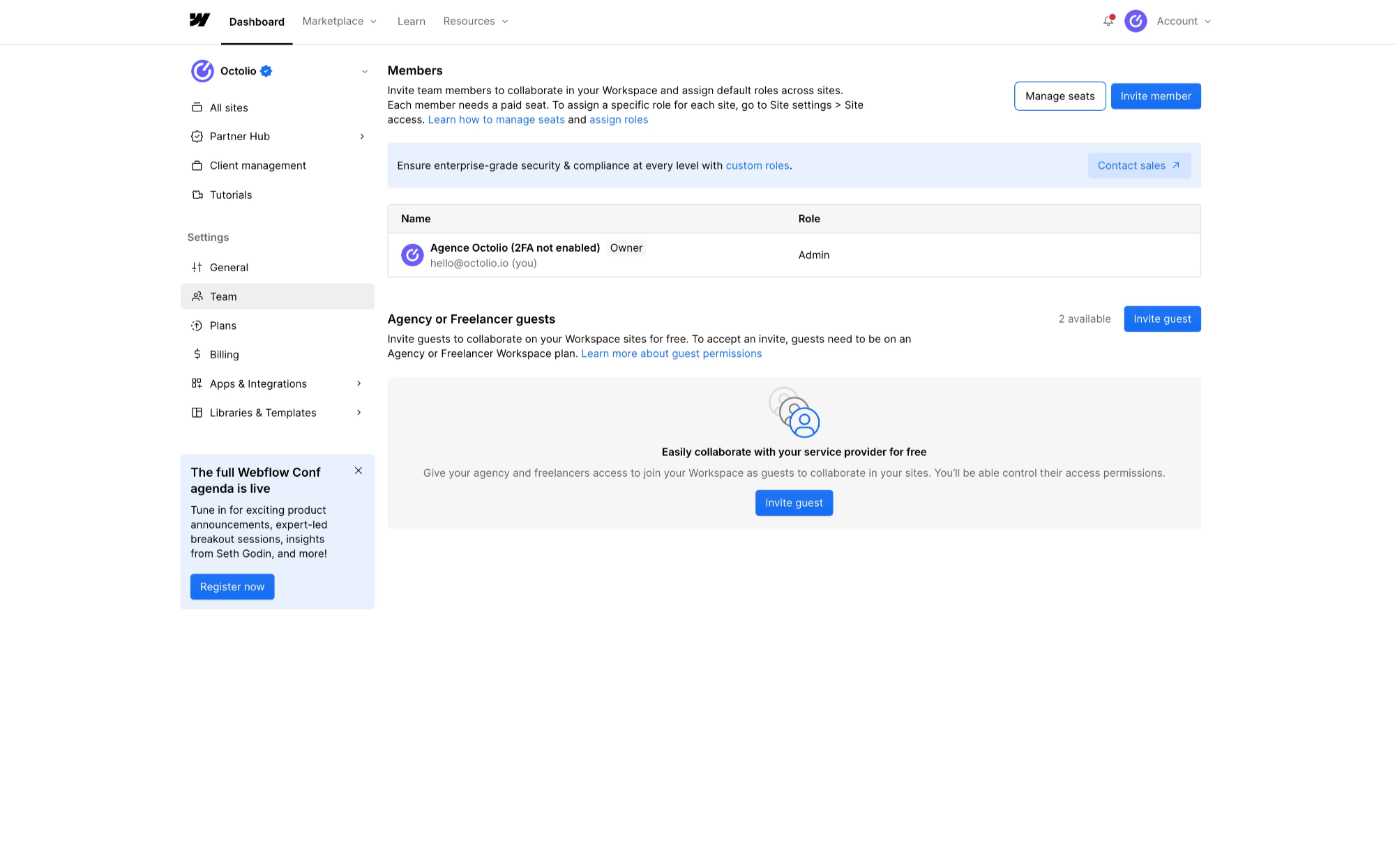The image size is (1395, 868).
Task: Open the Resources menu
Action: [476, 21]
